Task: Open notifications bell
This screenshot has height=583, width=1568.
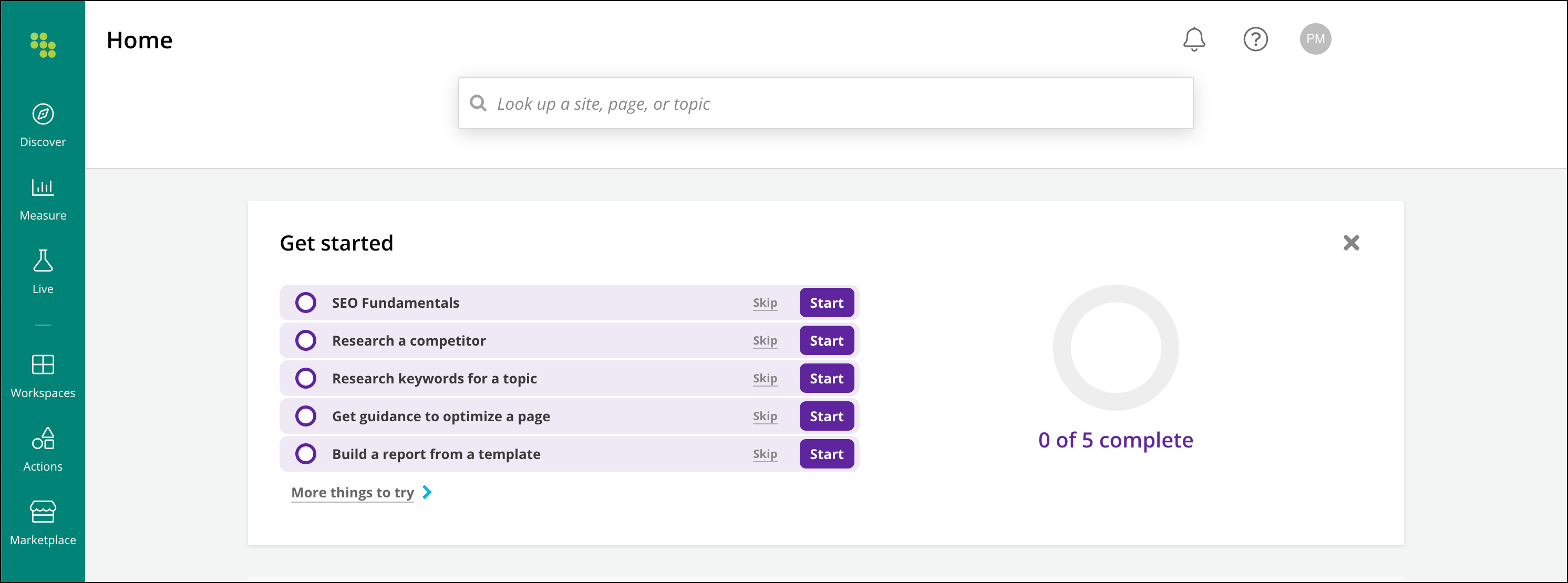Action: pos(1194,39)
